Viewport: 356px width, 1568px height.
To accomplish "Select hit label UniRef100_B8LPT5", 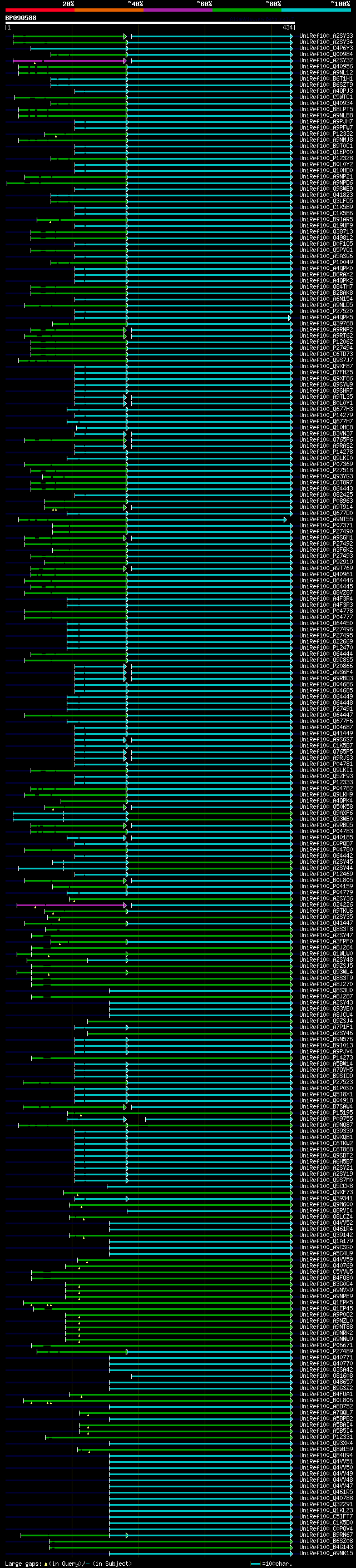I will (x=326, y=110).
